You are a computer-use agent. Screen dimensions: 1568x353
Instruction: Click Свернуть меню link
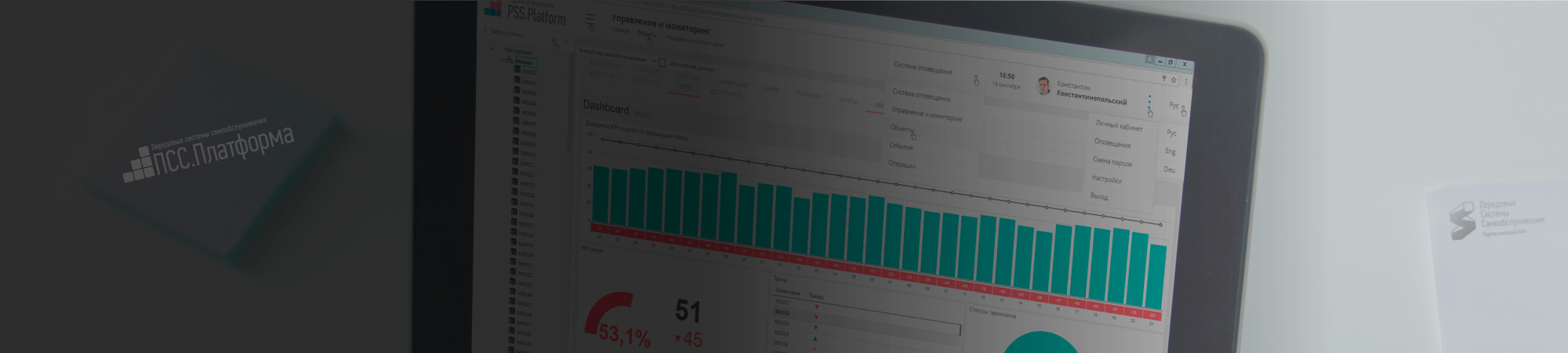(x=506, y=33)
